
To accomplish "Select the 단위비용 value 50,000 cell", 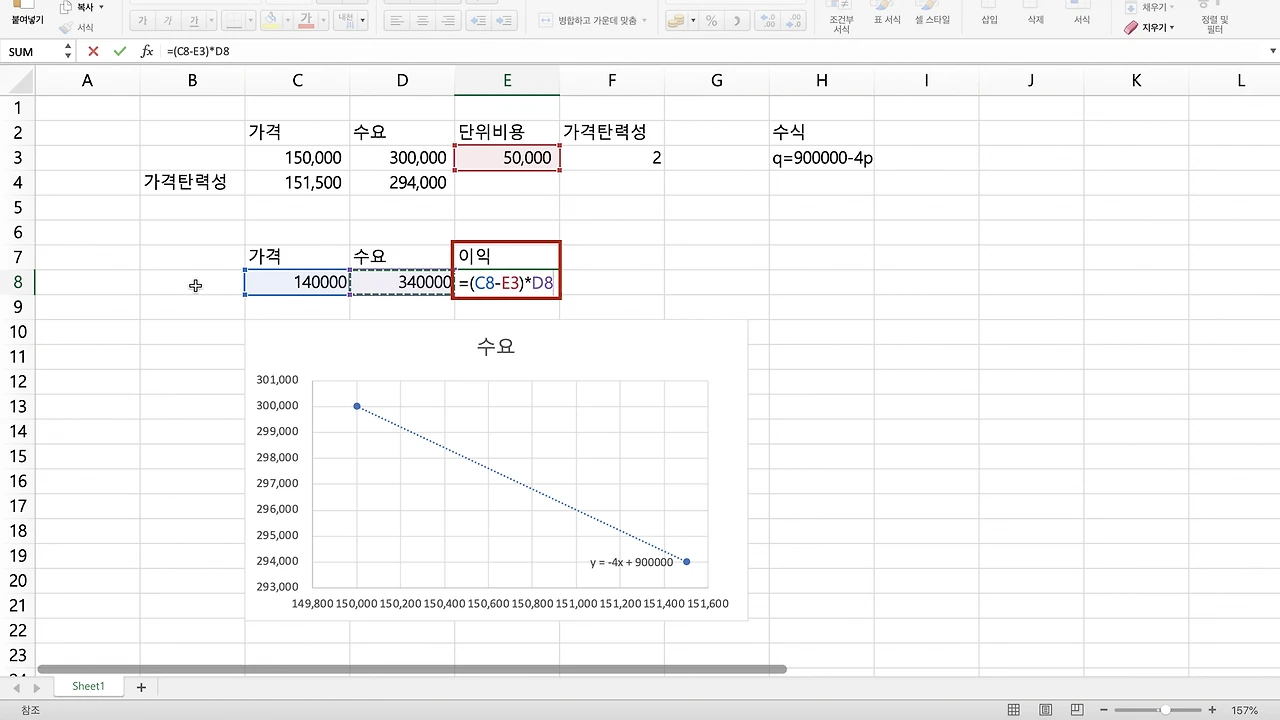I will (507, 157).
